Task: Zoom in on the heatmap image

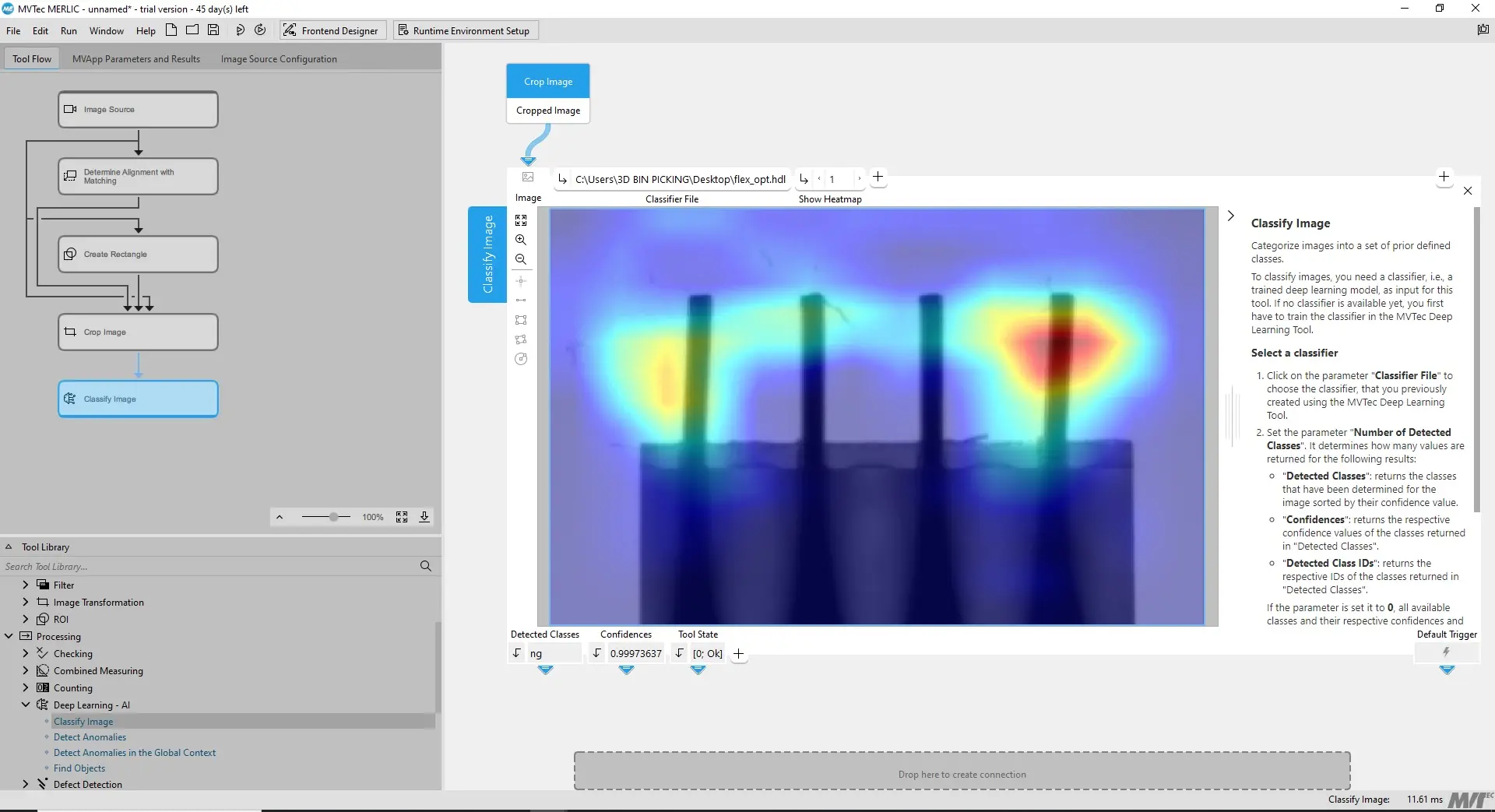Action: tap(521, 240)
